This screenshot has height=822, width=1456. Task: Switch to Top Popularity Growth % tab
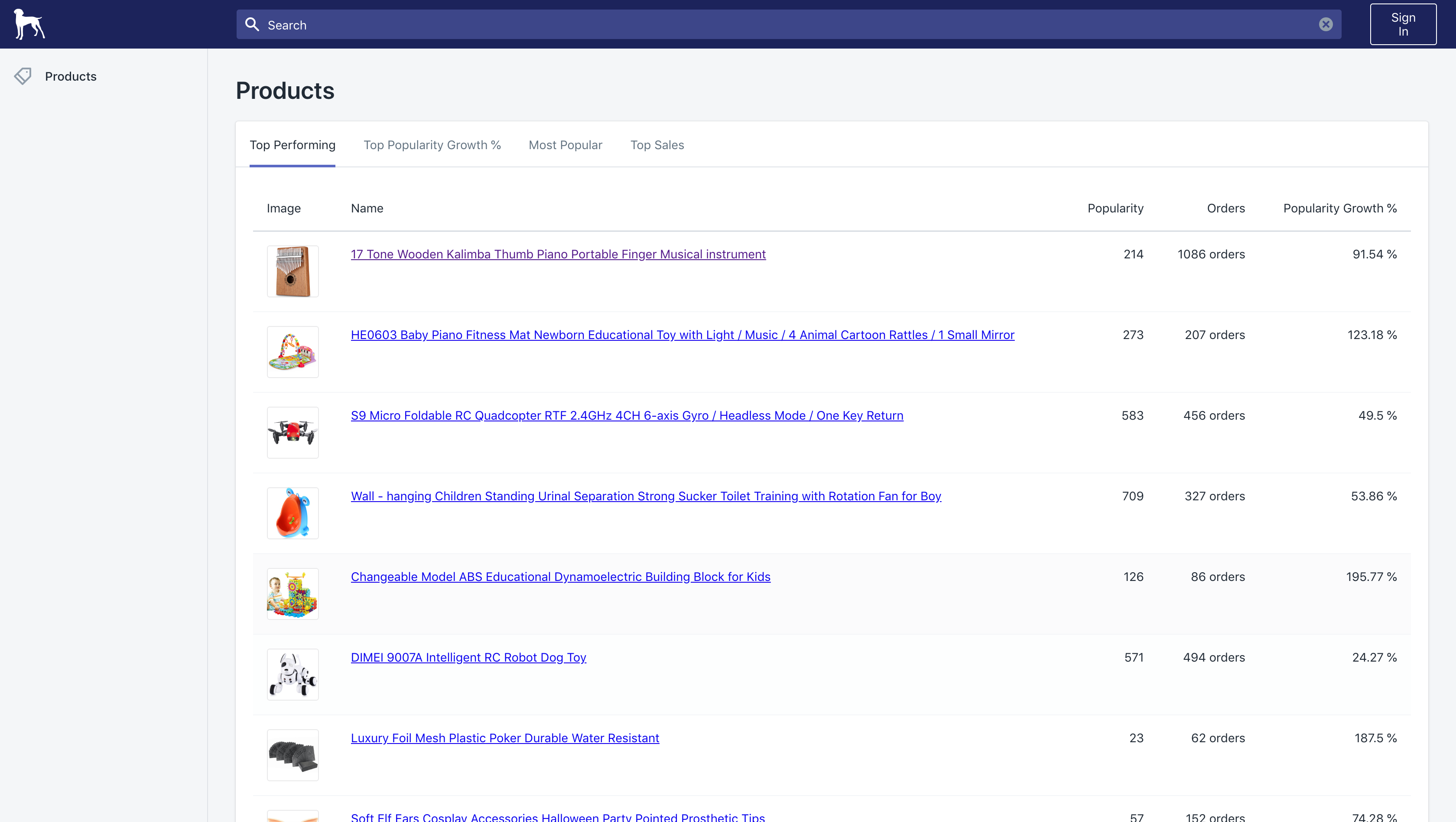[x=432, y=145]
